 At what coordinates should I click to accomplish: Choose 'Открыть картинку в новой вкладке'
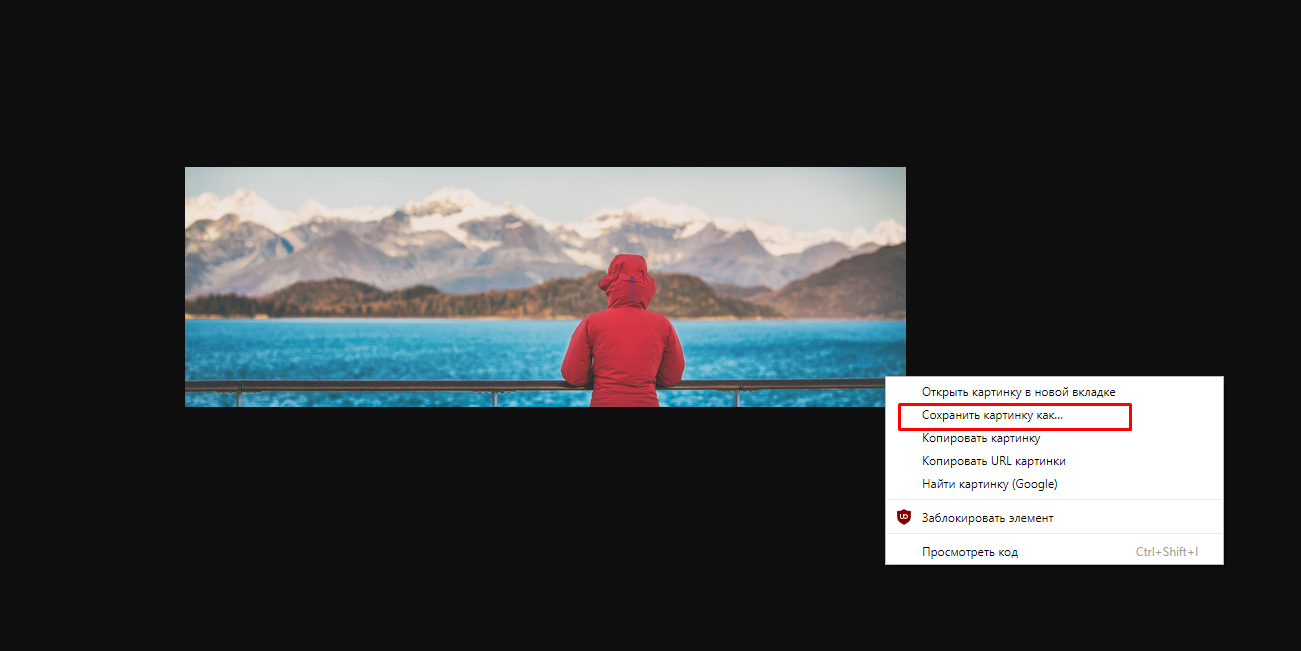point(1054,392)
